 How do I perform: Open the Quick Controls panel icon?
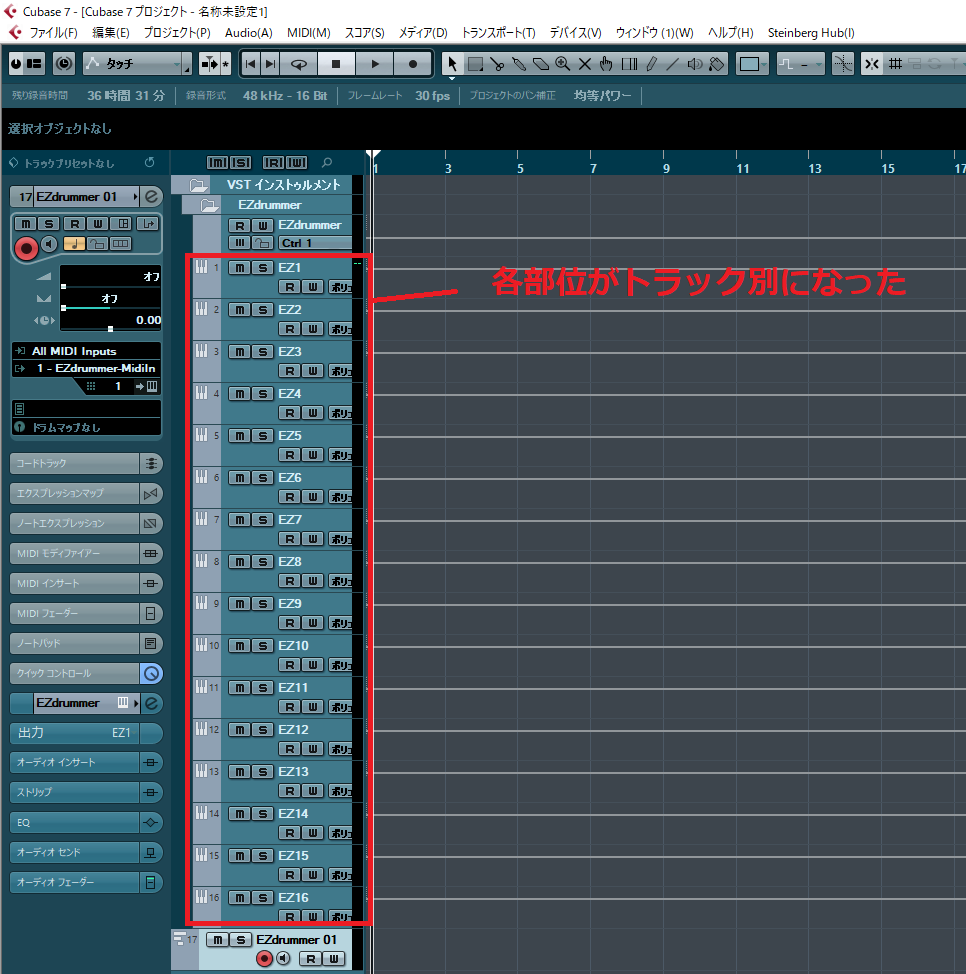152,673
